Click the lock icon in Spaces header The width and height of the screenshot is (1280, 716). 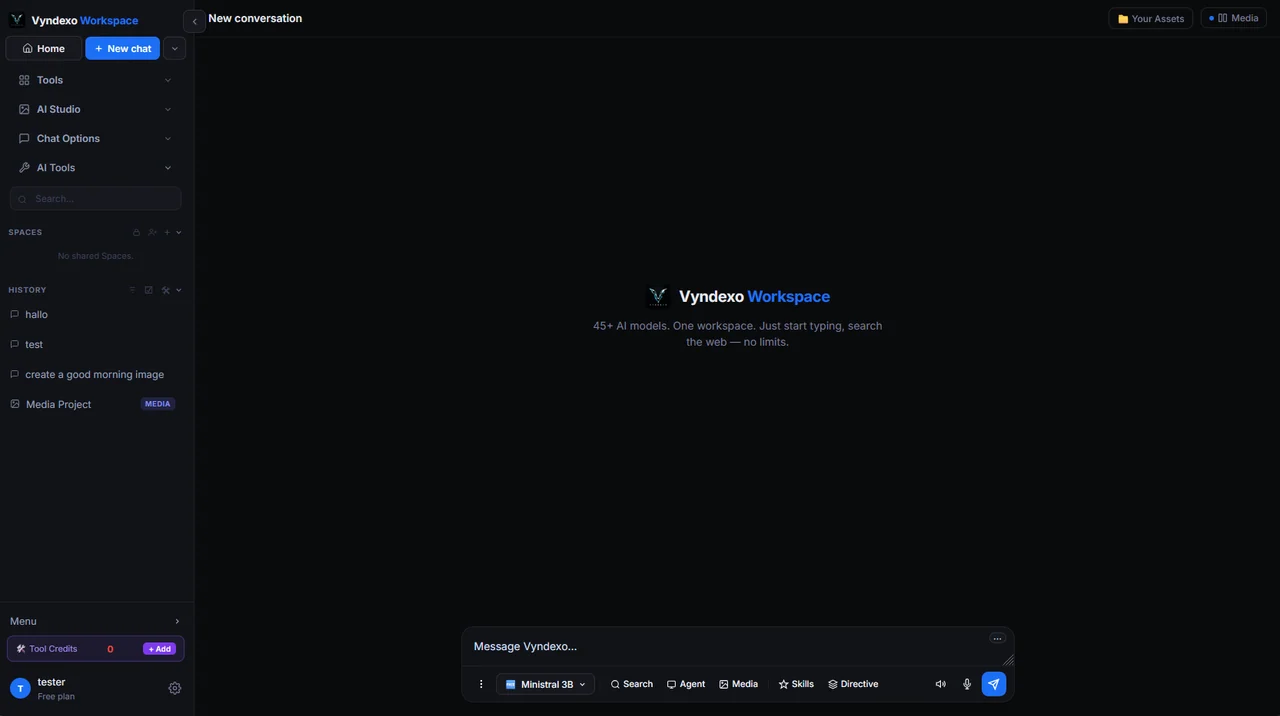[x=136, y=232]
